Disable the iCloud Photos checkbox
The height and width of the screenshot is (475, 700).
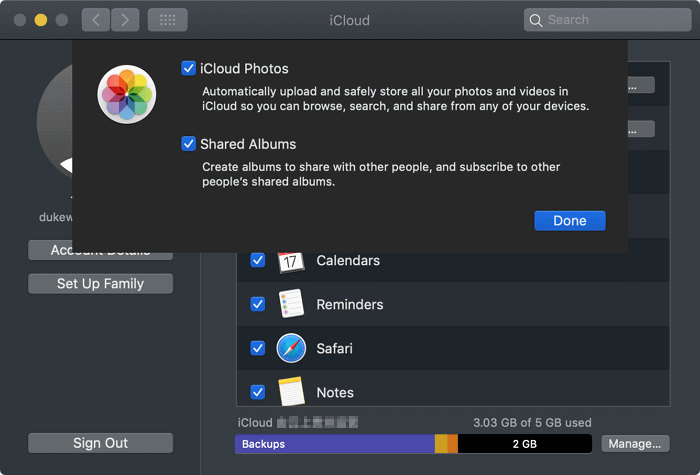[188, 69]
